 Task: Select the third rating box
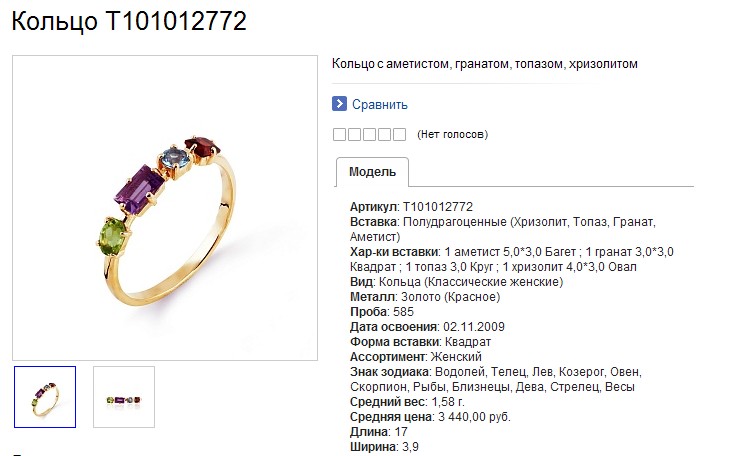click(369, 134)
